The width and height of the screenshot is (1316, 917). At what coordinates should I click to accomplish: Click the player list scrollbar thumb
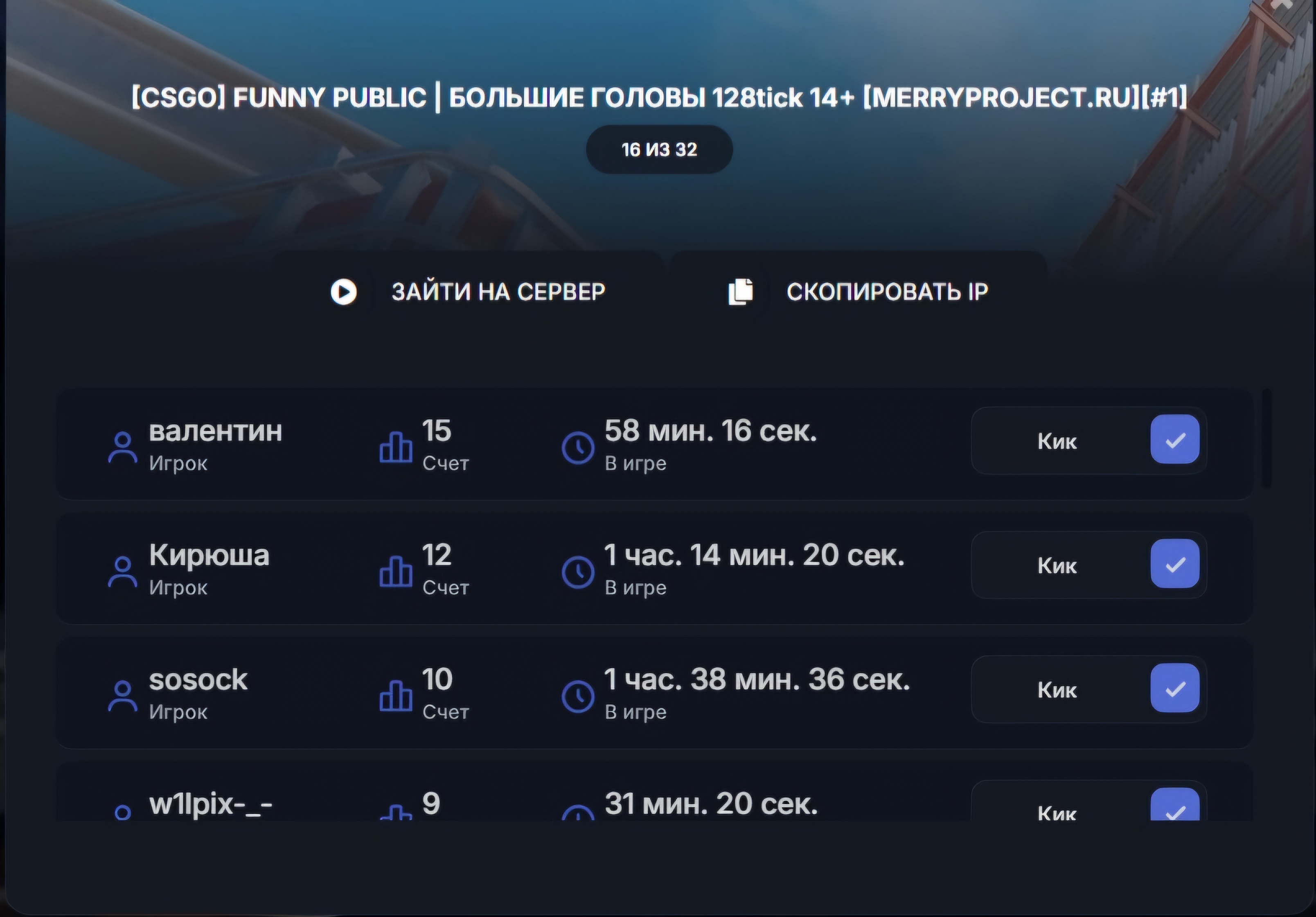1267,439
